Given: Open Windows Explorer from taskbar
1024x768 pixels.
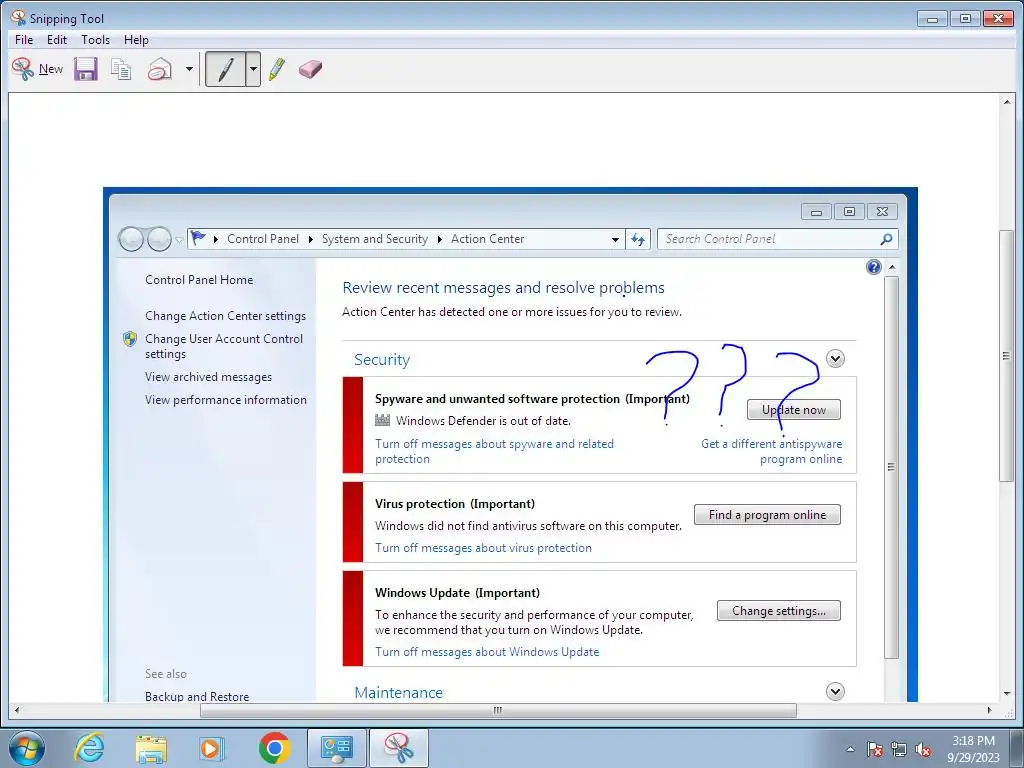Looking at the screenshot, I should pos(151,748).
